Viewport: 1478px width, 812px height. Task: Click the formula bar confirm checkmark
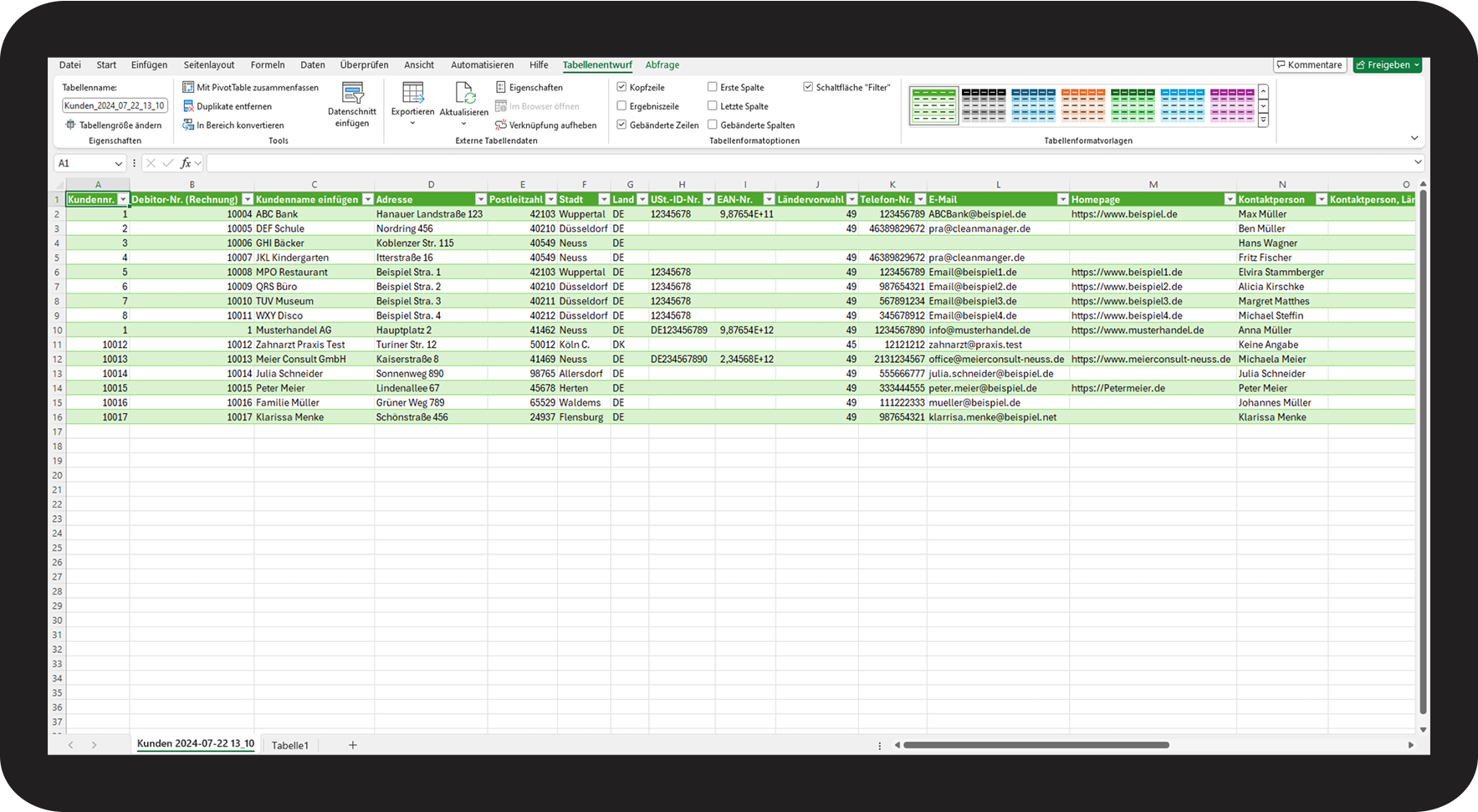coord(168,163)
